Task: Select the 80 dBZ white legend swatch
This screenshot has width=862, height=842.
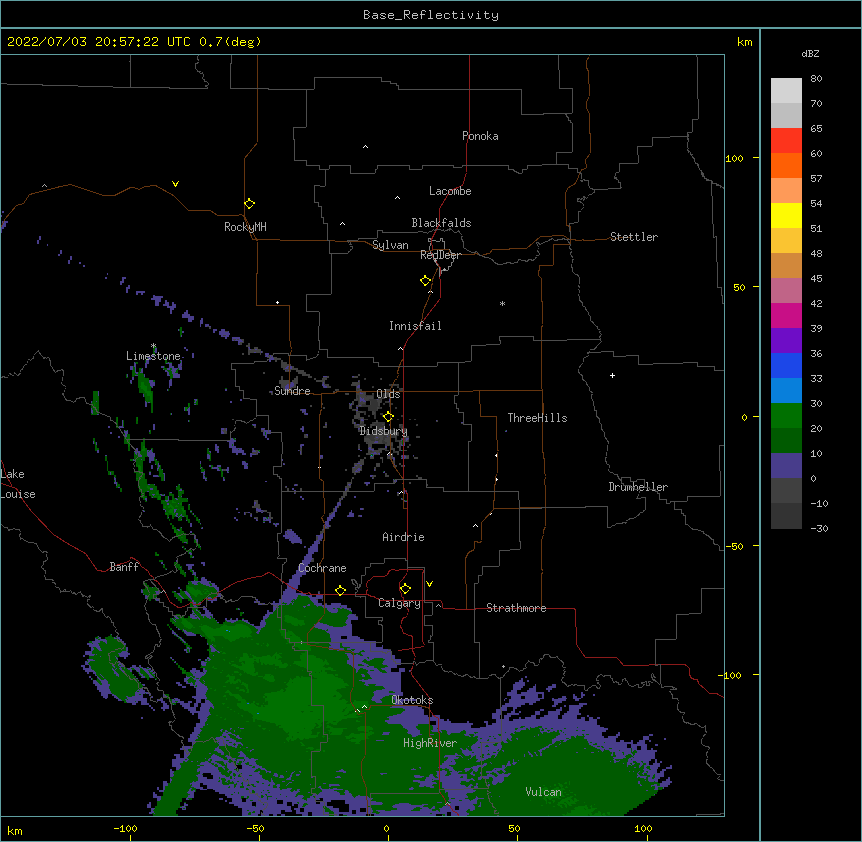Action: pyautogui.click(x=786, y=90)
